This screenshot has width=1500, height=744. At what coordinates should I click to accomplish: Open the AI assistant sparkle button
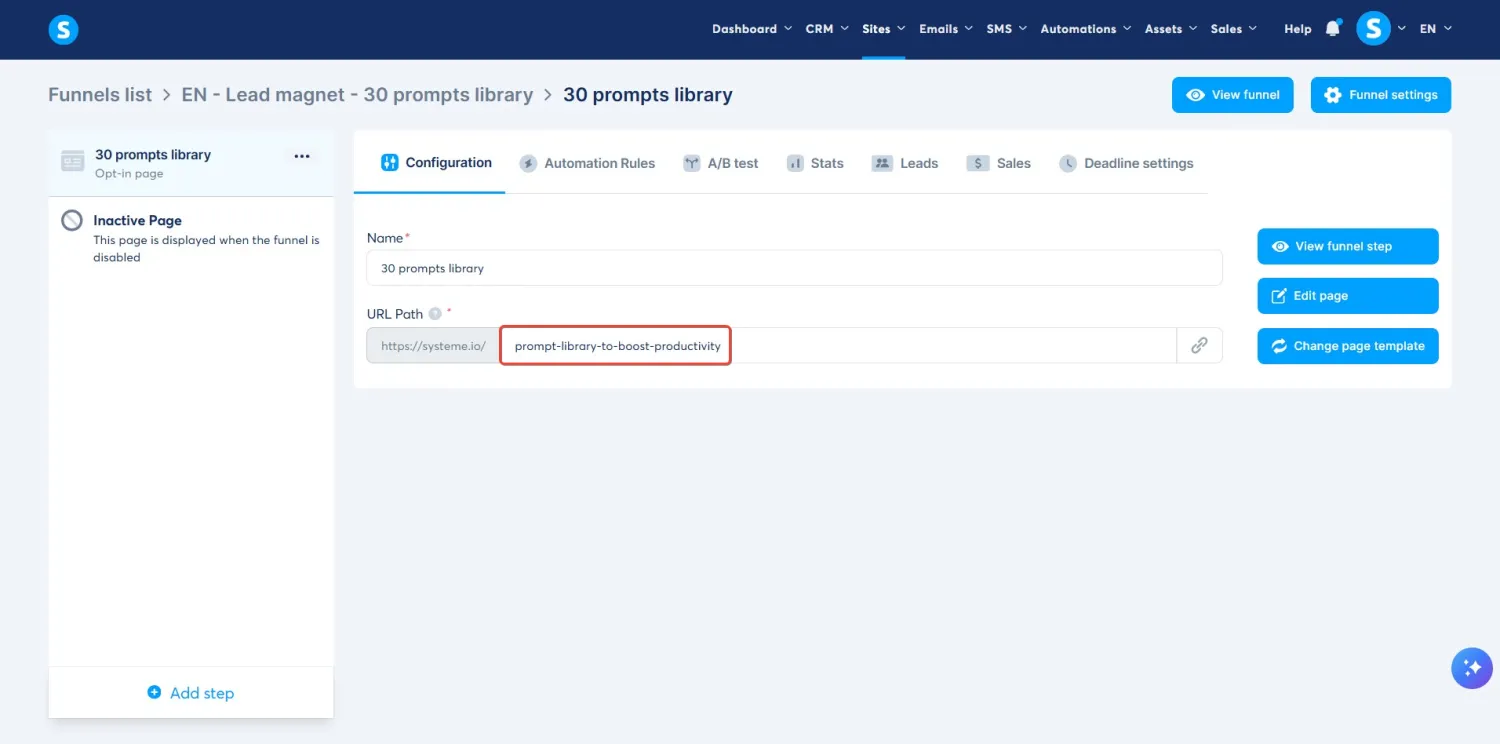pos(1471,668)
